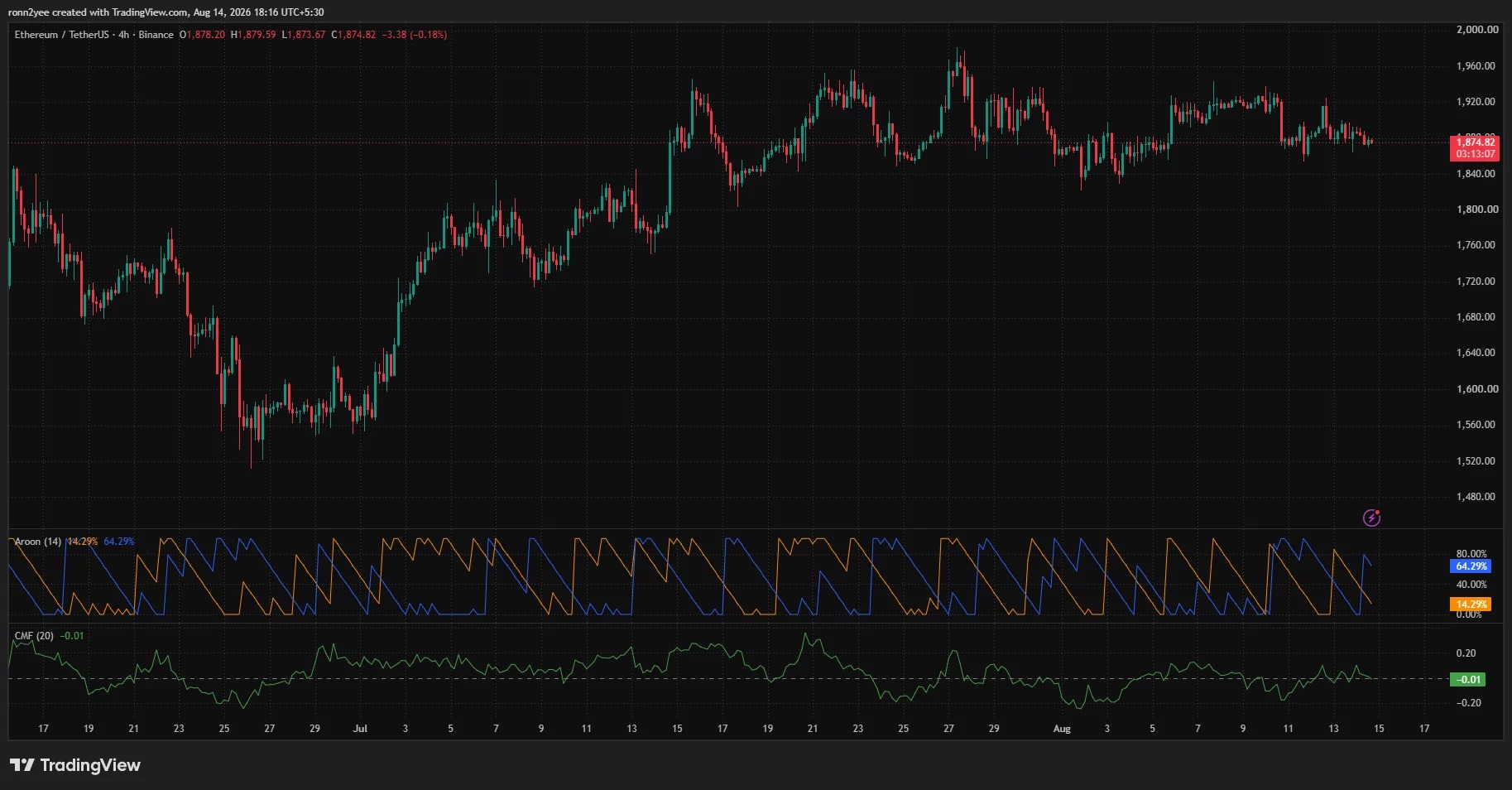
Task: Click the "1,560.00" price axis label
Action: tap(1477, 425)
